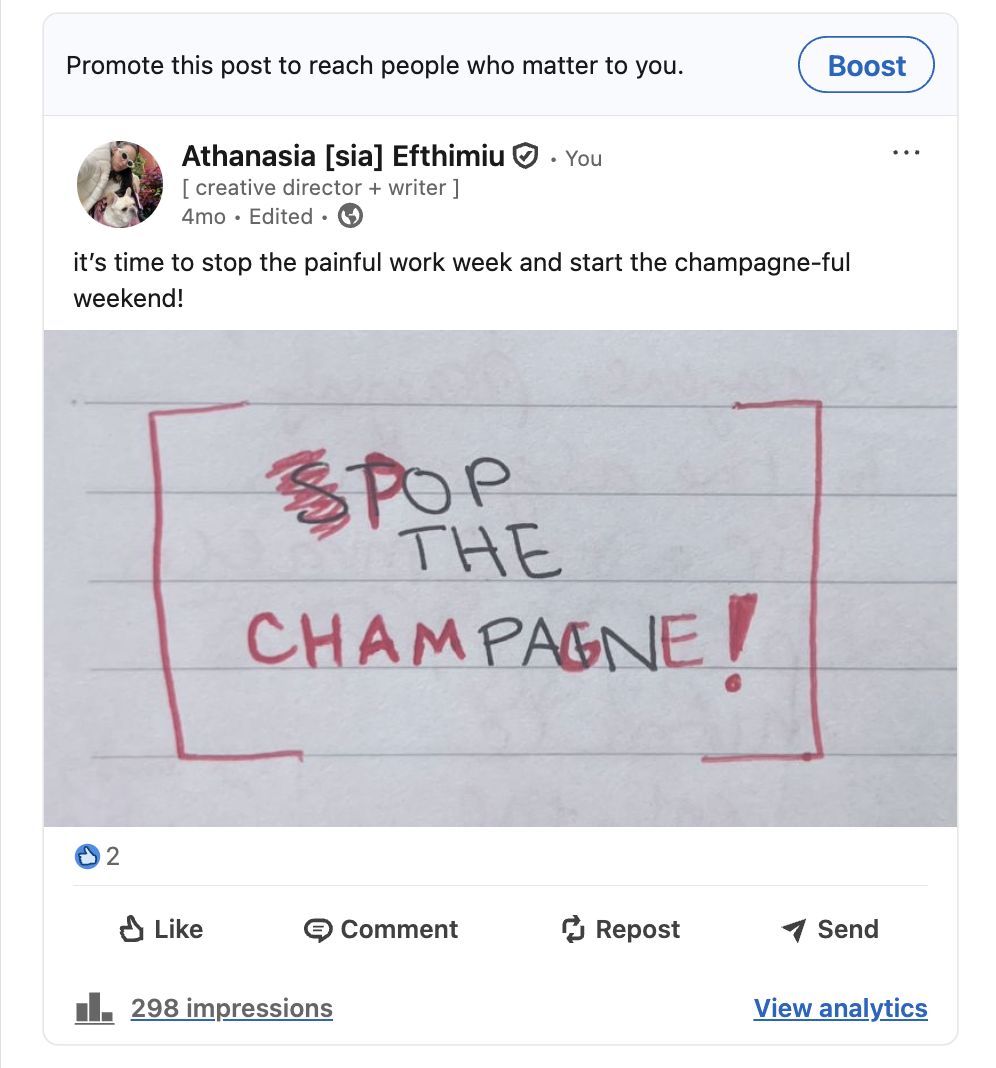The width and height of the screenshot is (996, 1068).
Task: Click the Repost arrows icon
Action: 573,929
